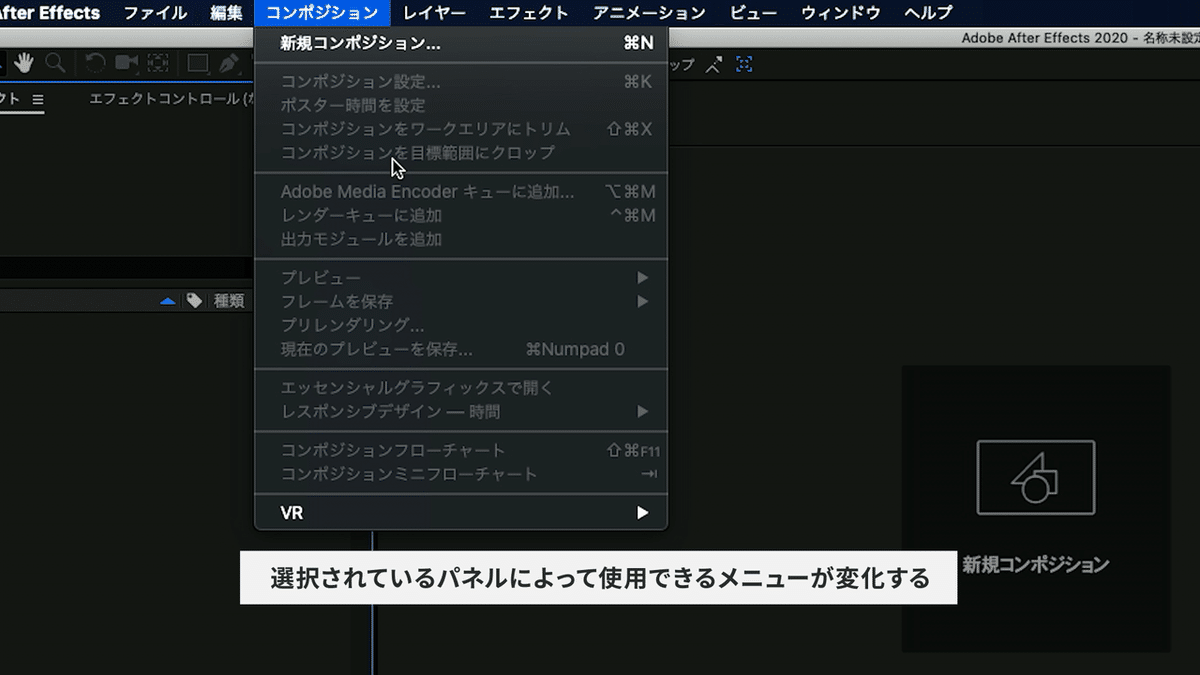
Task: Open the レイヤー menu
Action: (434, 13)
